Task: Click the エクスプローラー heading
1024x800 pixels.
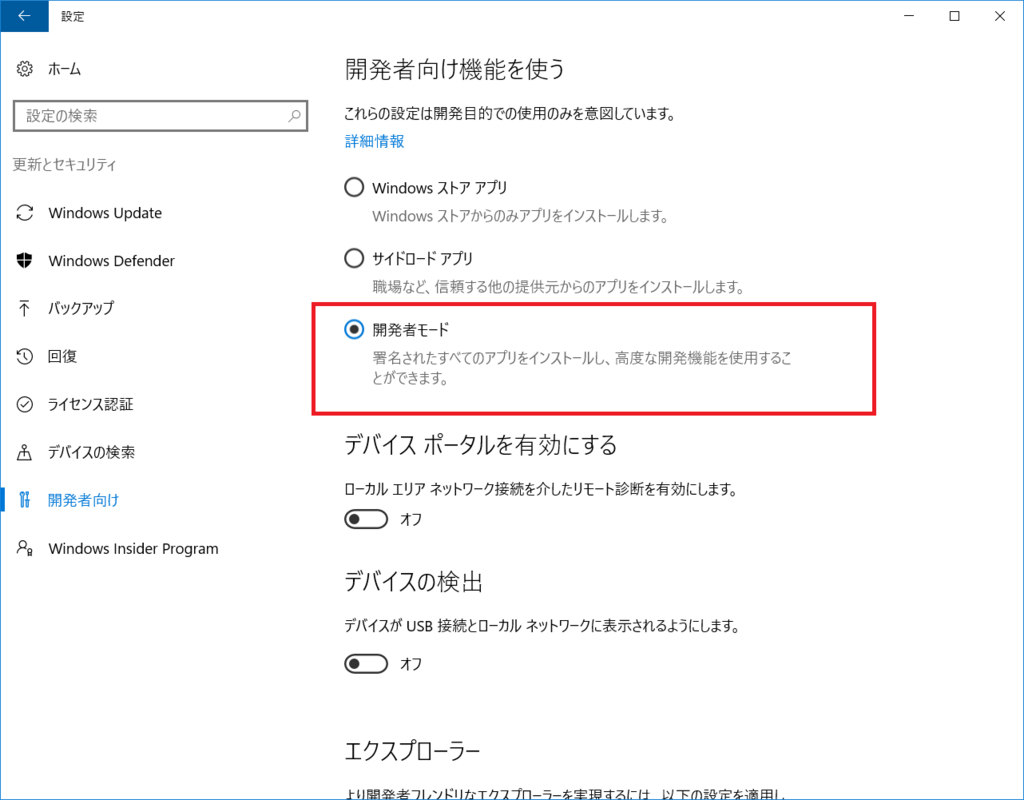Action: point(412,751)
